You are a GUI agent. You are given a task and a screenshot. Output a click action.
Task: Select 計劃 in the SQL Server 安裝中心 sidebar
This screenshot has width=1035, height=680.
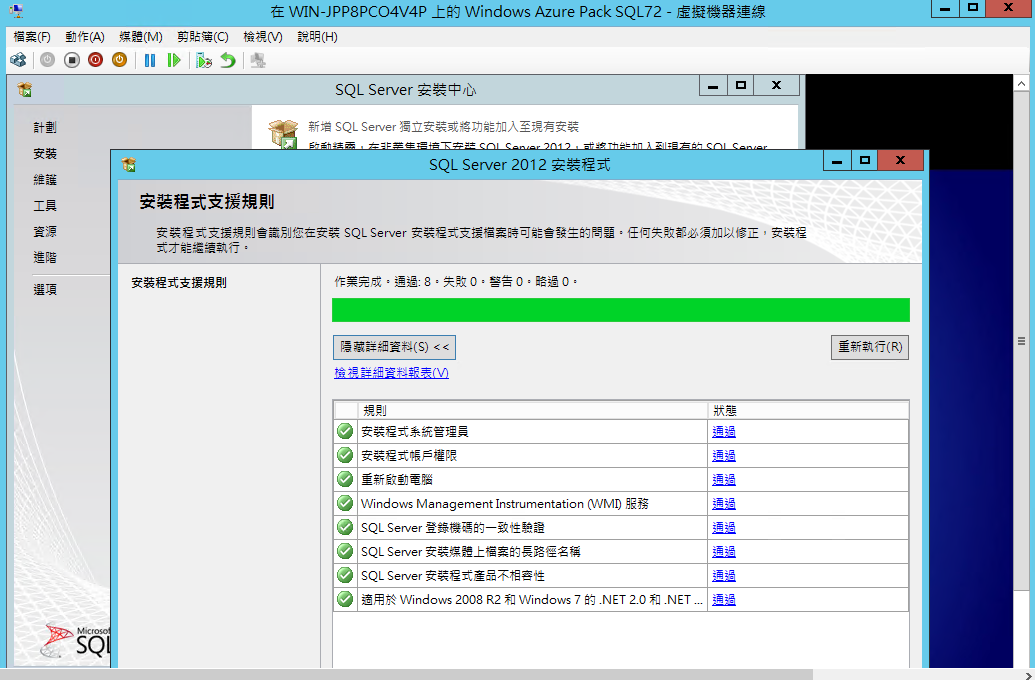[x=45, y=127]
